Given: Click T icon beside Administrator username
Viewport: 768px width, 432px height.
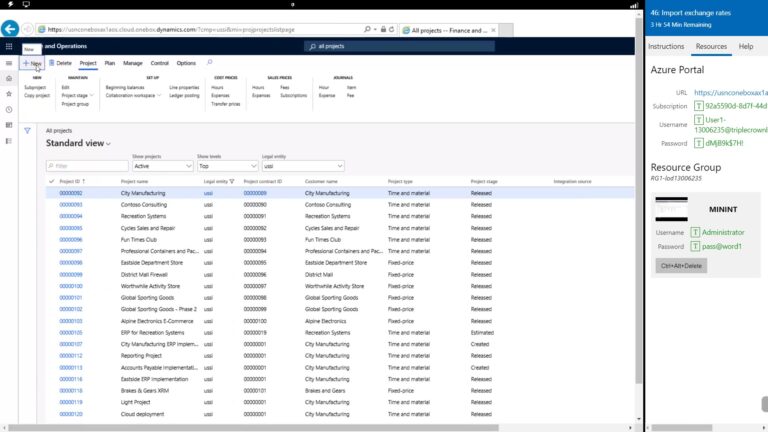Looking at the screenshot, I should pyautogui.click(x=695, y=232).
